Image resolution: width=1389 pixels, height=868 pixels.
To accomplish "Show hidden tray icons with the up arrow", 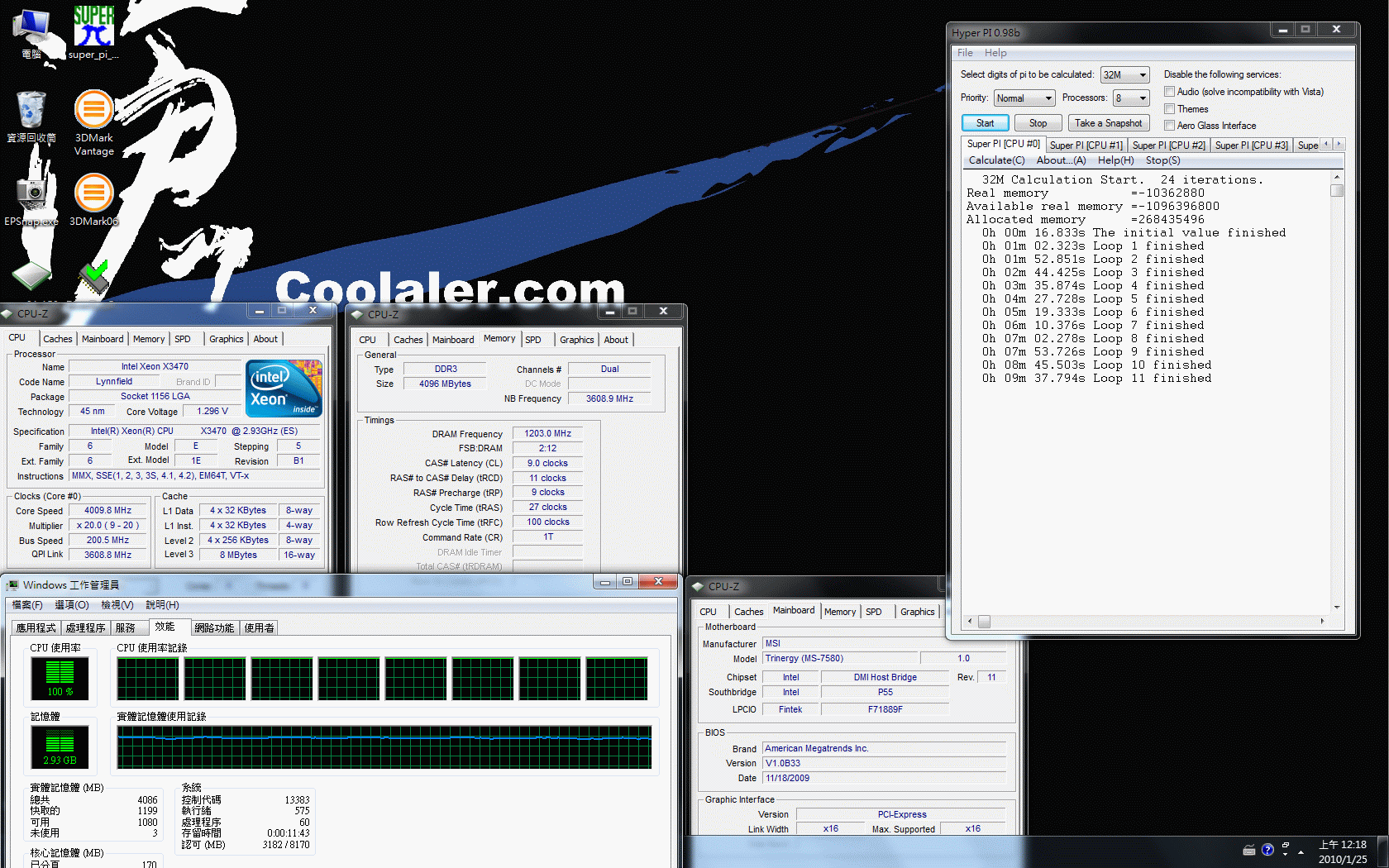I will pyautogui.click(x=1301, y=851).
